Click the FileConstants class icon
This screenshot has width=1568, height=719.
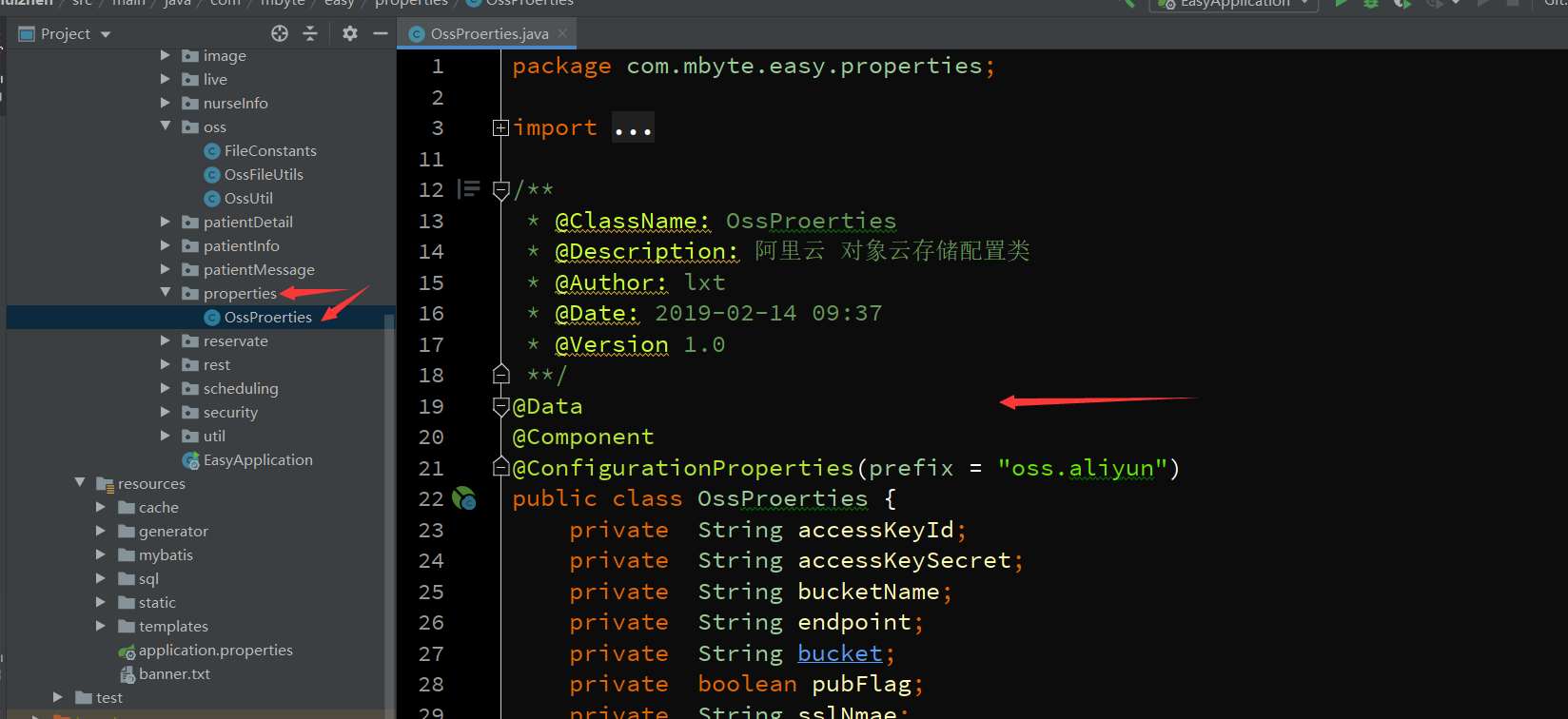click(212, 151)
